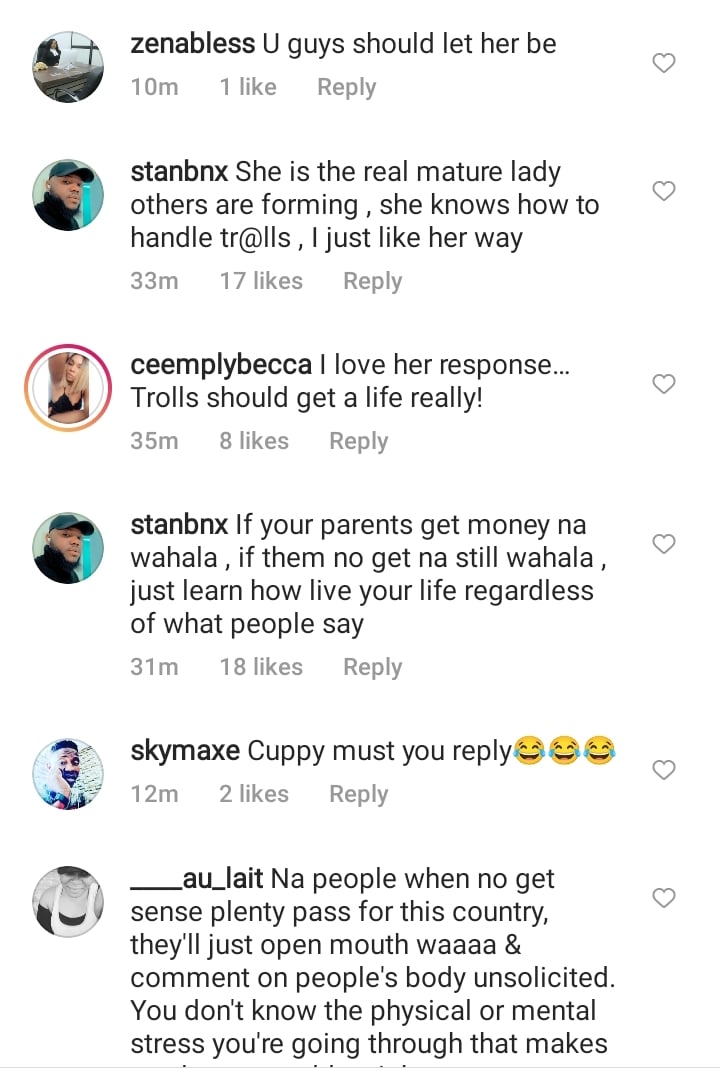720x1072 pixels.
Task: Like stanbnx's comment about parents' money
Action: pyautogui.click(x=664, y=544)
